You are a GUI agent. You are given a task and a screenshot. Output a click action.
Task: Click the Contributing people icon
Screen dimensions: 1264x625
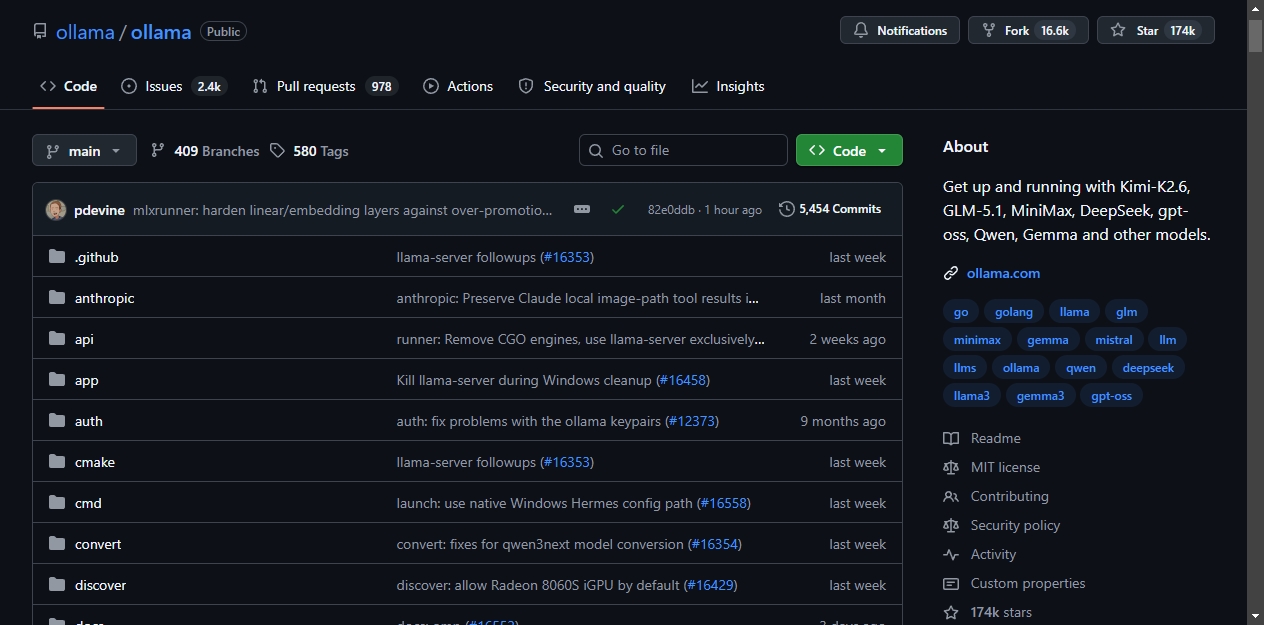951,496
